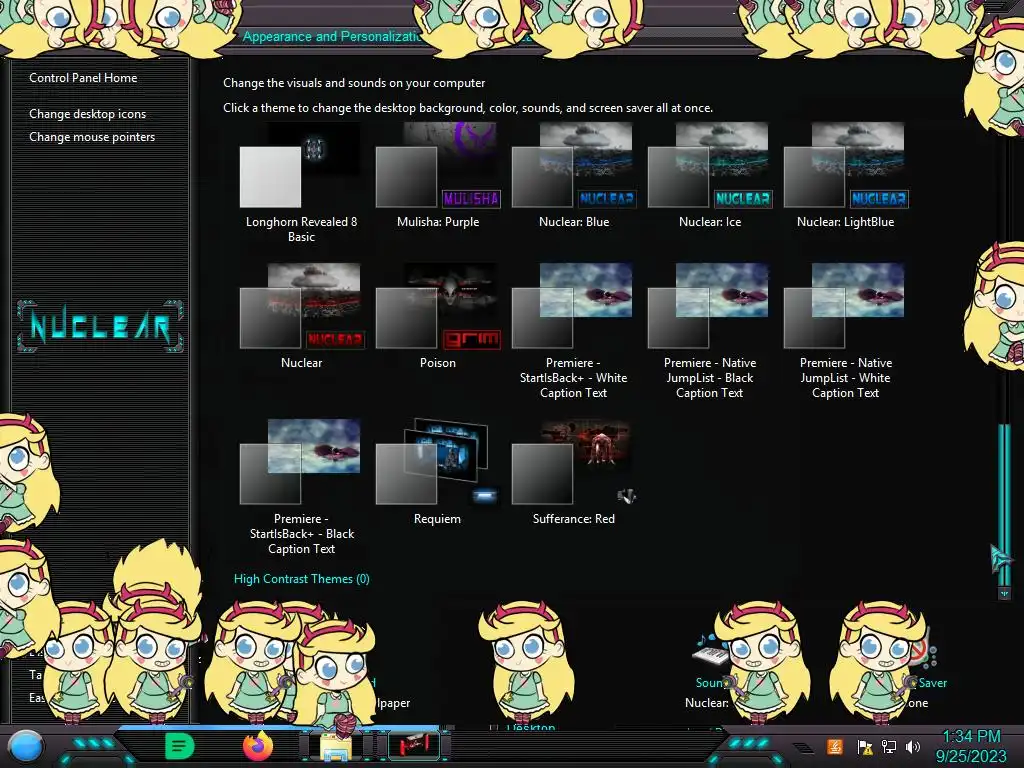1024x768 pixels.
Task: Click the High Contrast Themes (0) heading
Action: pos(302,579)
